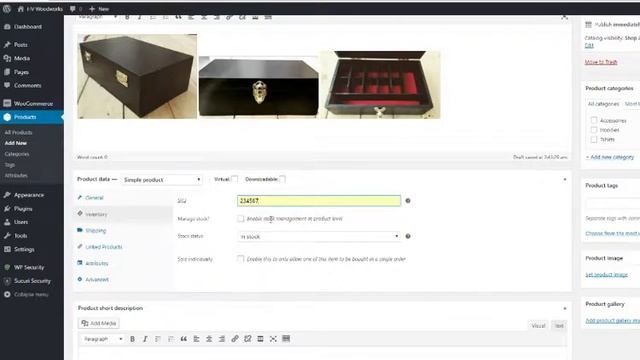Image resolution: width=640 pixels, height=360 pixels.
Task: Click the site home icon in admin bar
Action: coord(20,9)
